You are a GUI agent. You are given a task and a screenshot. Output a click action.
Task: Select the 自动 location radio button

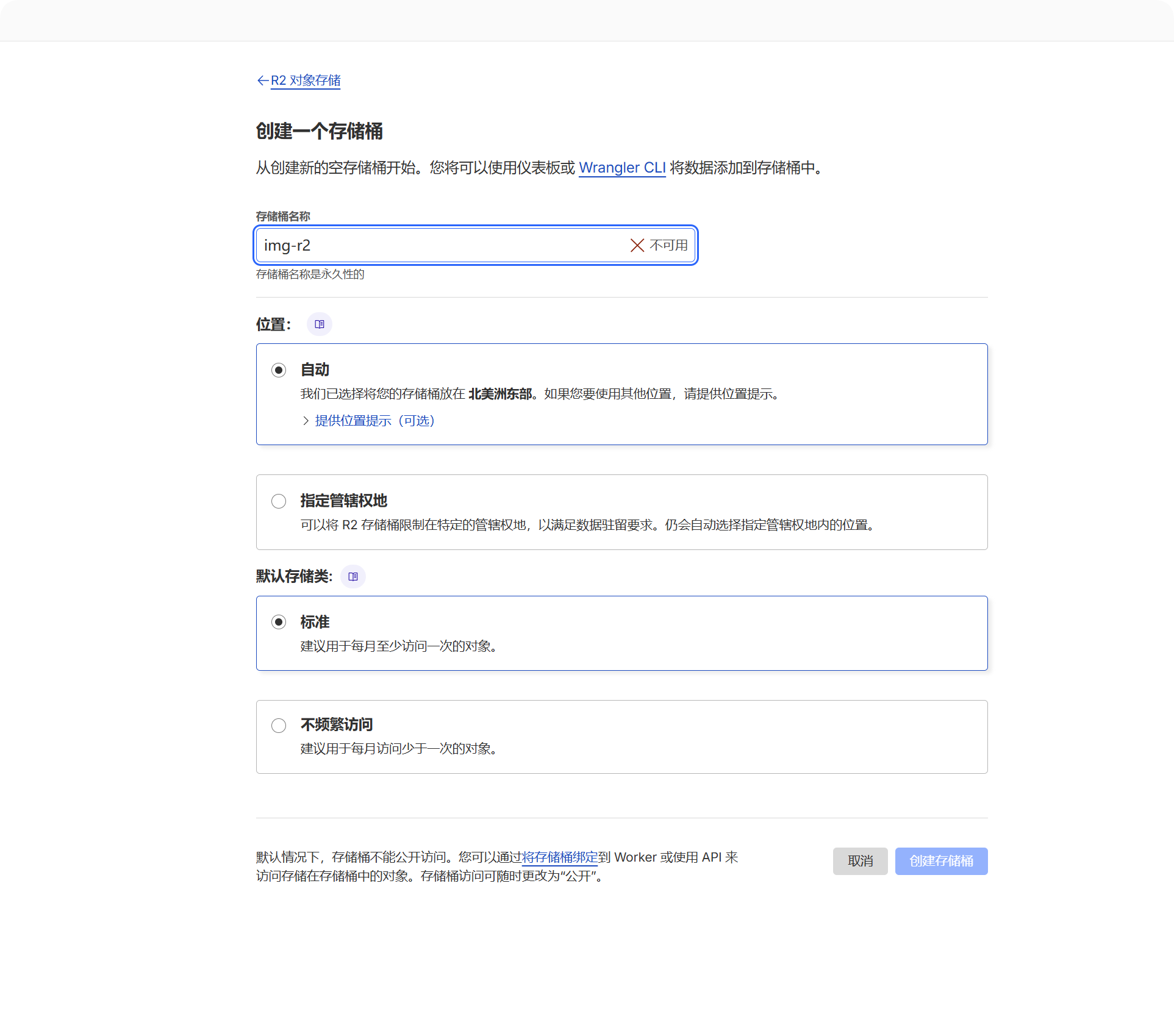coord(279,370)
